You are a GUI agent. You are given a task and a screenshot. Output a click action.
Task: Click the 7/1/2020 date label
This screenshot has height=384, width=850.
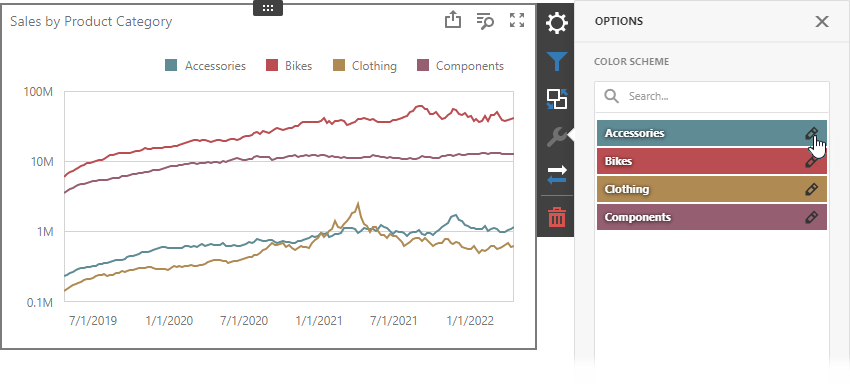point(244,321)
